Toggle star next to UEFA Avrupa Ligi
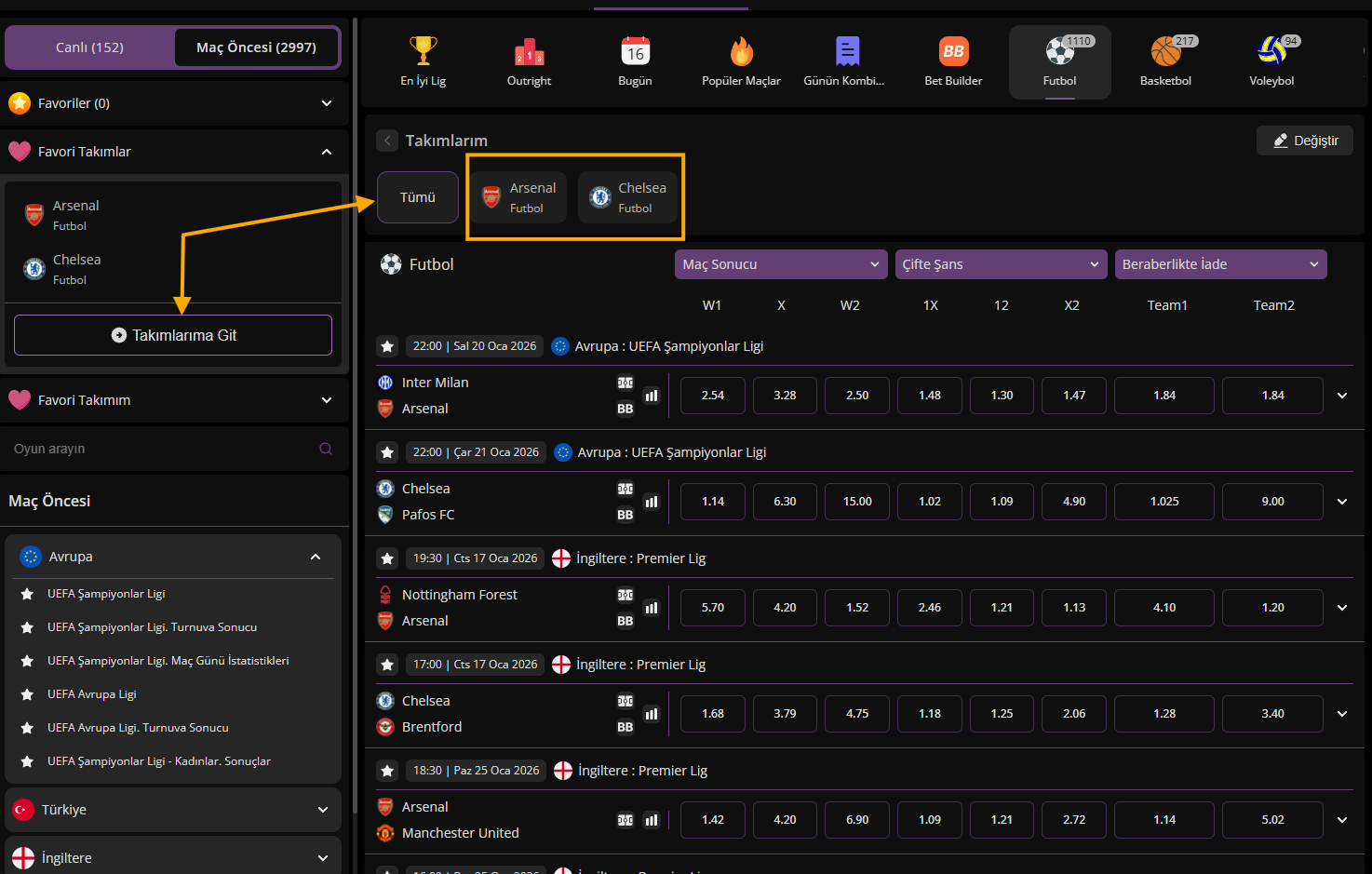Image resolution: width=1372 pixels, height=874 pixels. (x=27, y=694)
